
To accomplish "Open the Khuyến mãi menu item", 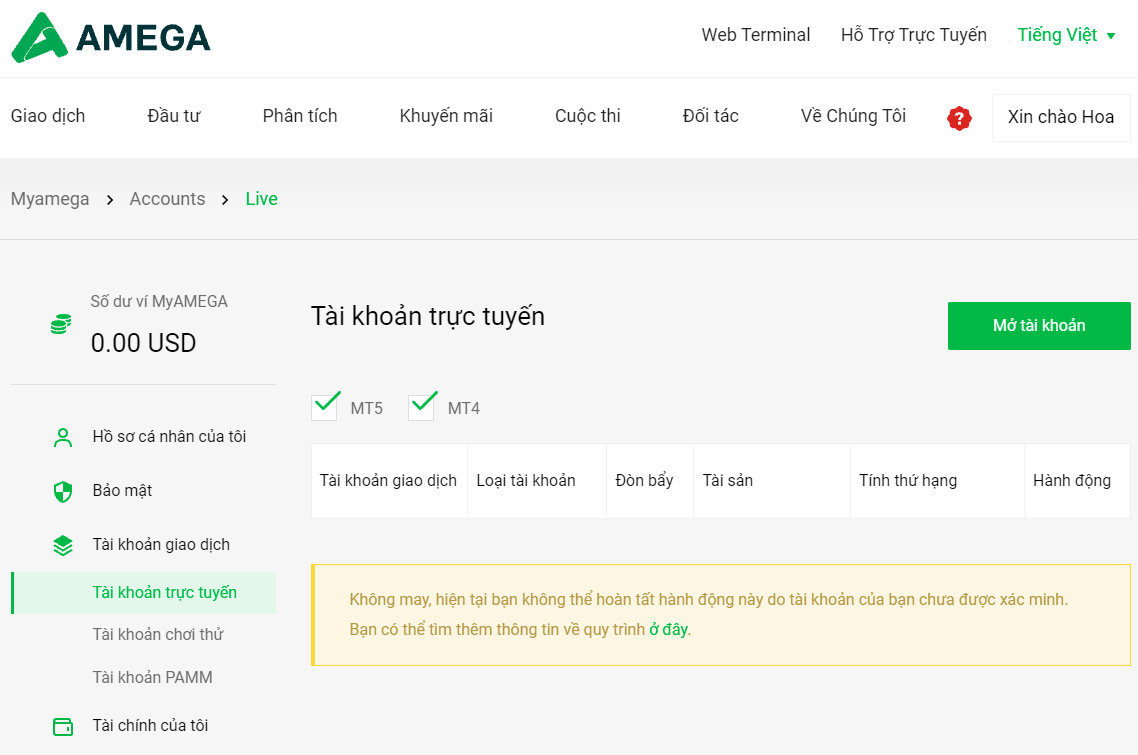I will click(446, 116).
